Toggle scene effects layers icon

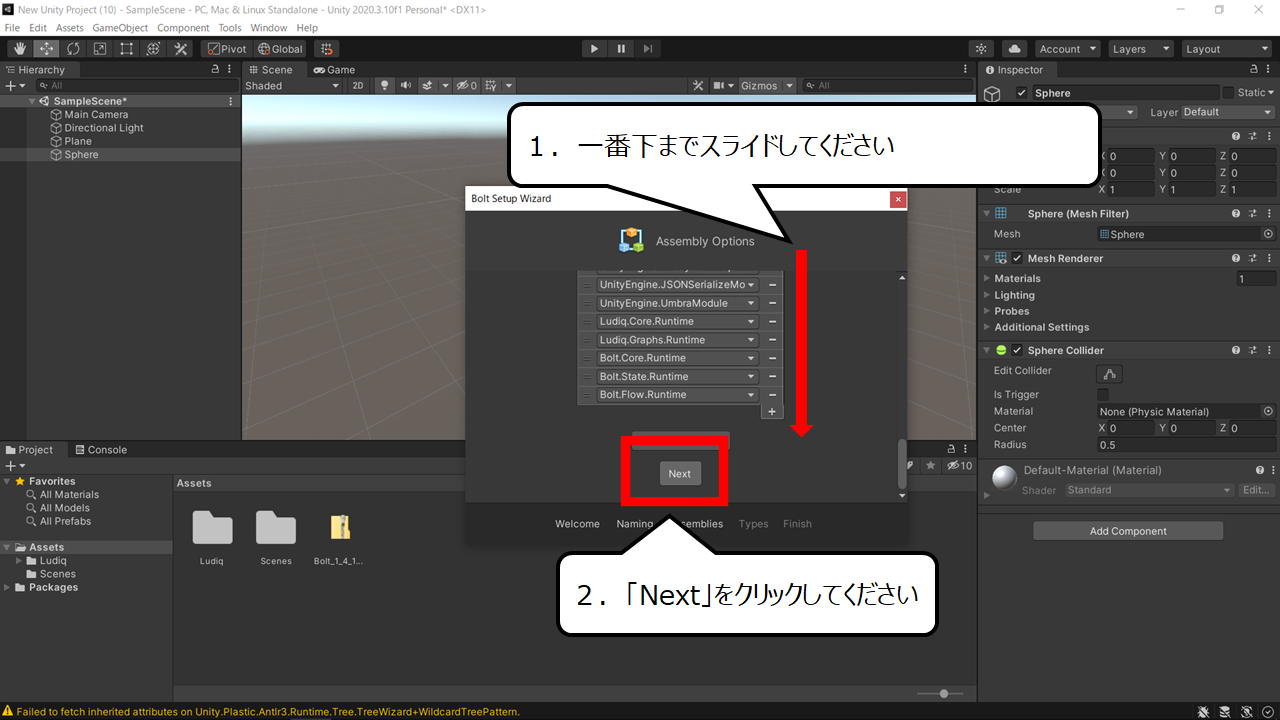[x=427, y=86]
